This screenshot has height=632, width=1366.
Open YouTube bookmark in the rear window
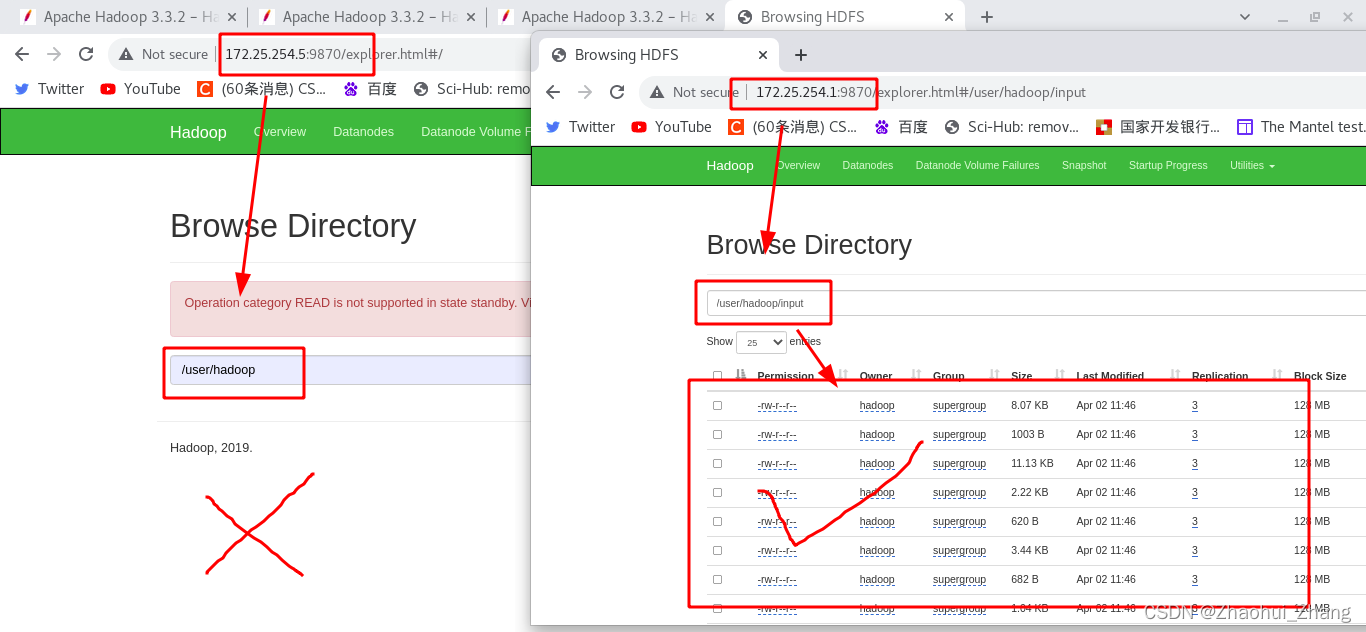click(140, 88)
